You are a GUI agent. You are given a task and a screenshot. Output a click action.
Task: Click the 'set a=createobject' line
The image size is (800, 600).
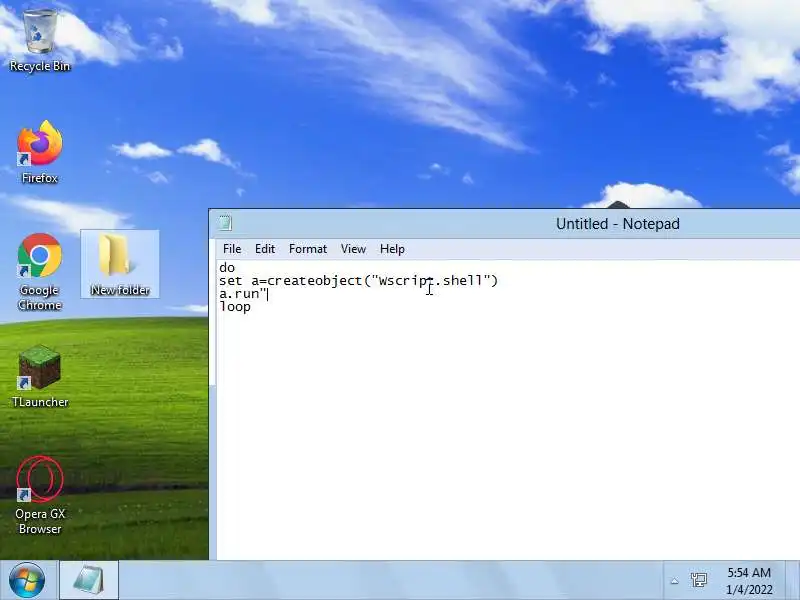pos(358,281)
